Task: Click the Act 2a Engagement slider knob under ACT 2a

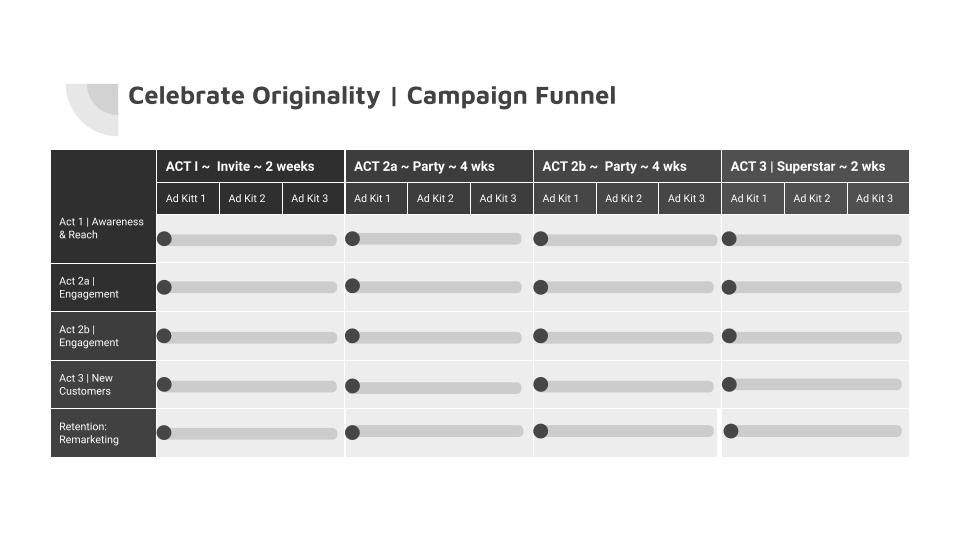Action: point(353,286)
